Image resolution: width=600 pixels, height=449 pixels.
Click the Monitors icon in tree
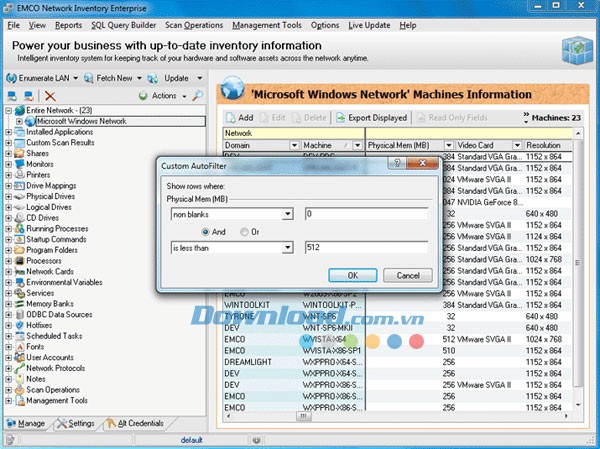click(19, 164)
